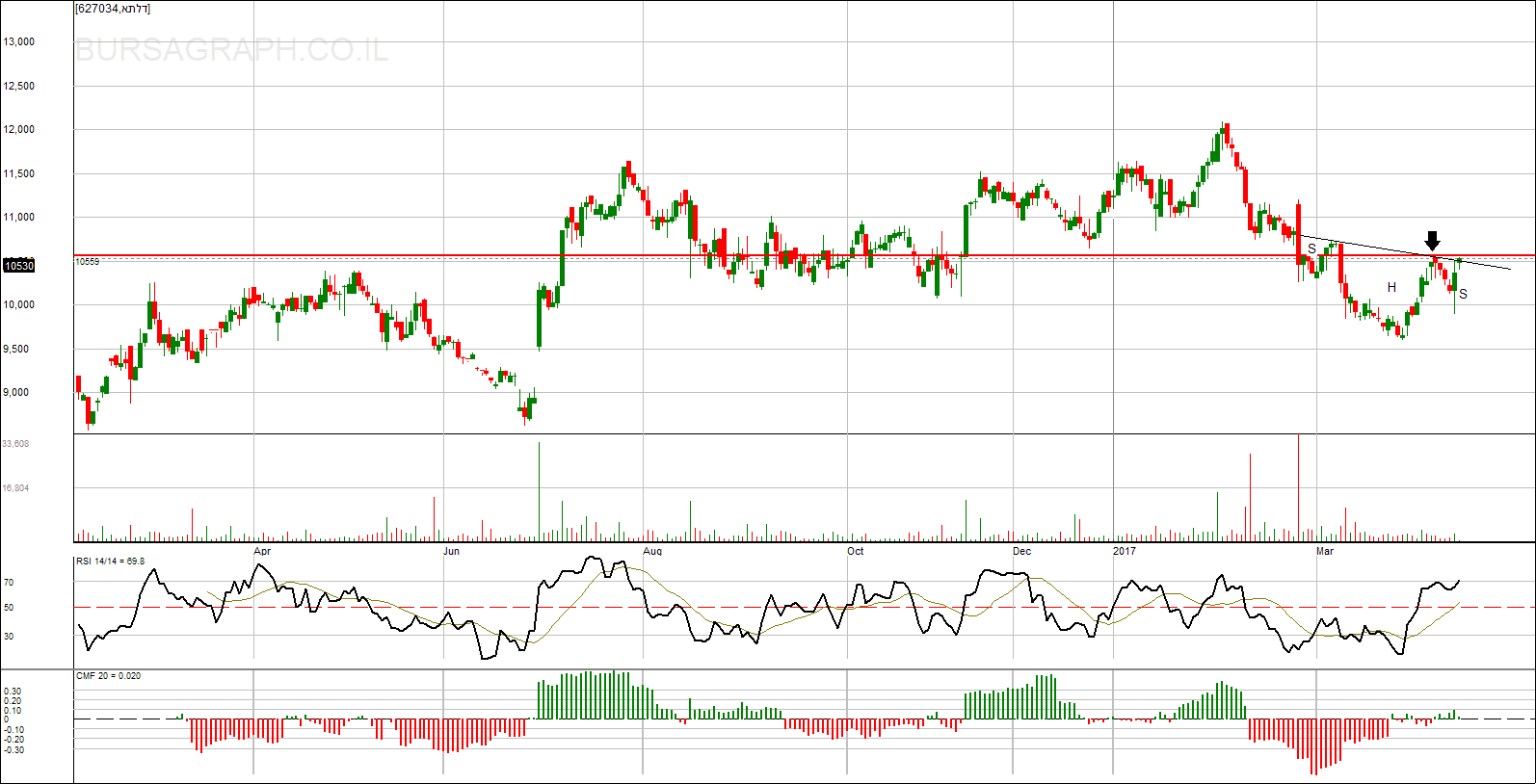Select the RSI 14/14 indicator title
Screen dimensions: 1536x784
(x=111, y=561)
